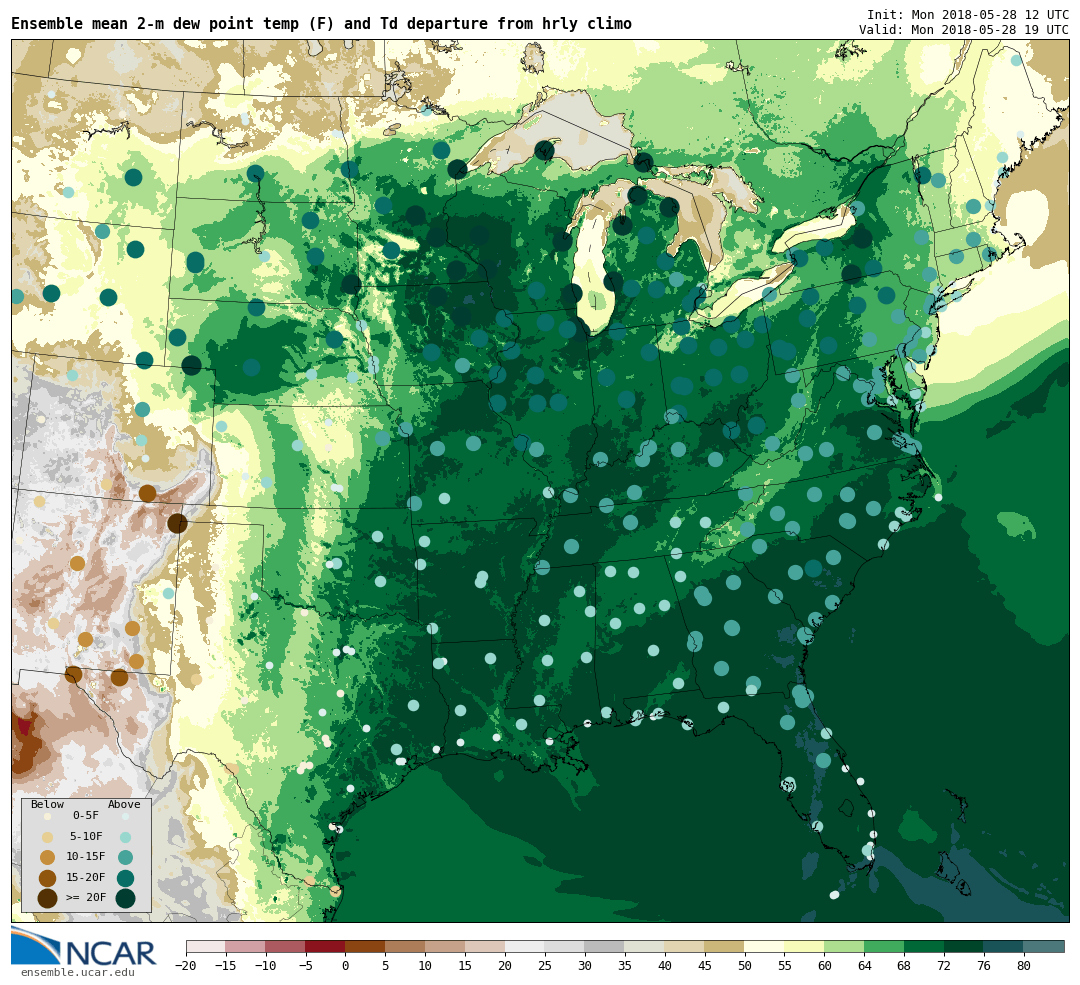Click the "Below" legend heading
Viewport: 1080px width, 985px height.
tap(48, 804)
